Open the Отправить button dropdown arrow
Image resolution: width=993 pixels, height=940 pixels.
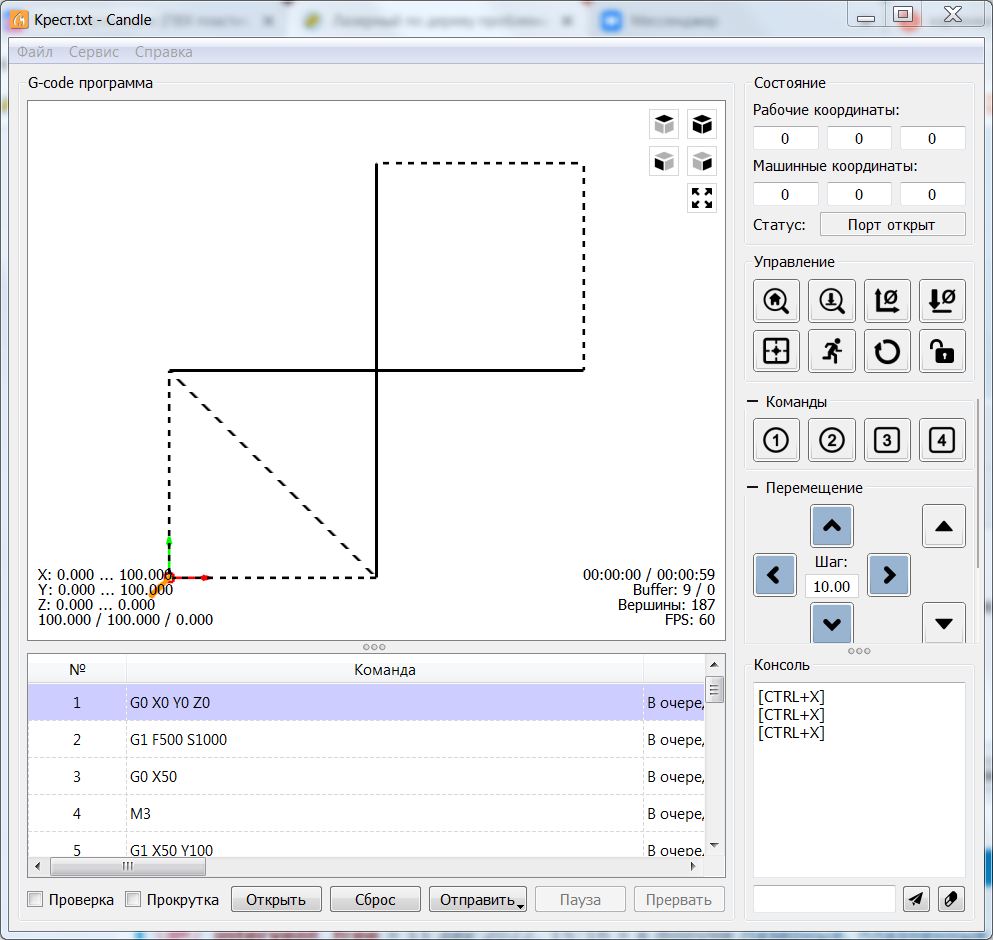(x=521, y=906)
